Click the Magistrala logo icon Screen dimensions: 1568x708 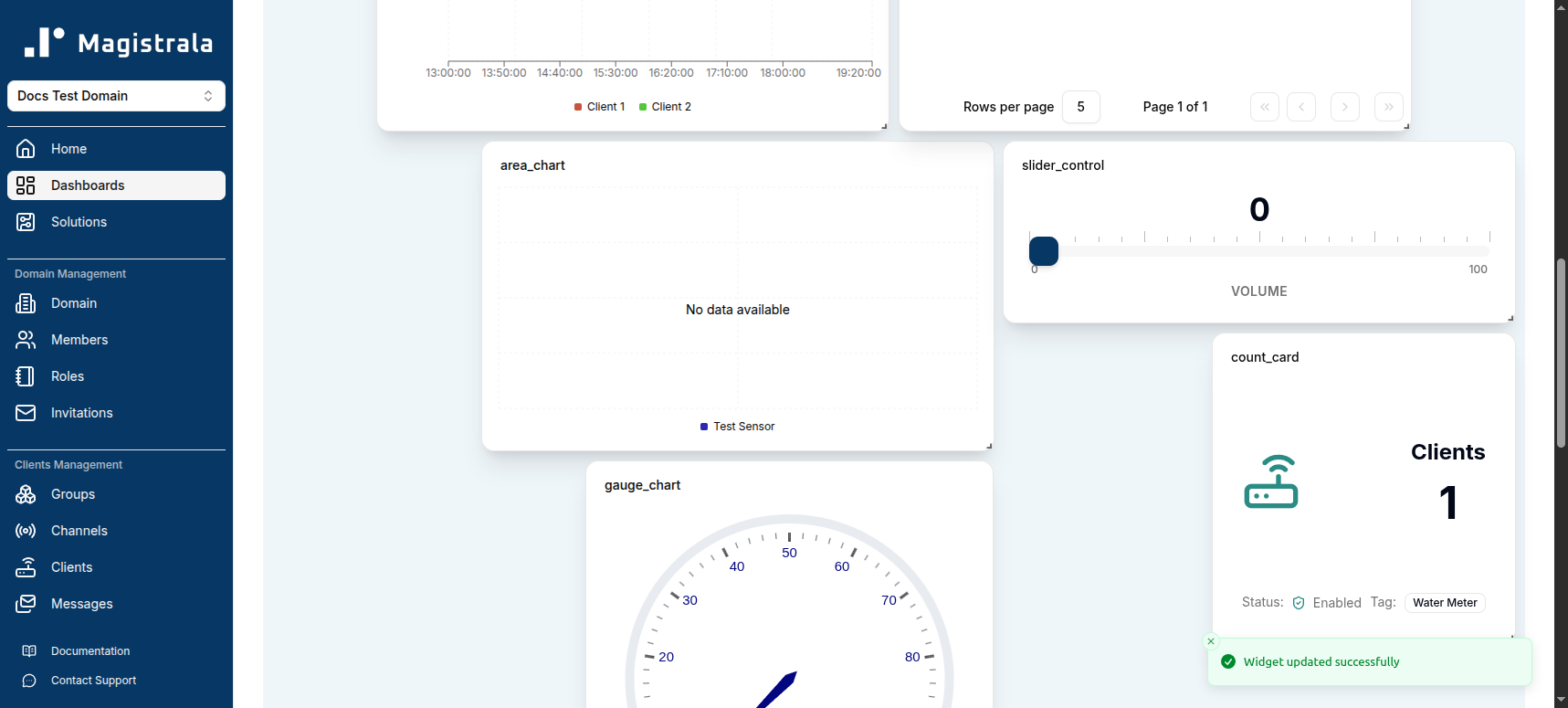[44, 42]
